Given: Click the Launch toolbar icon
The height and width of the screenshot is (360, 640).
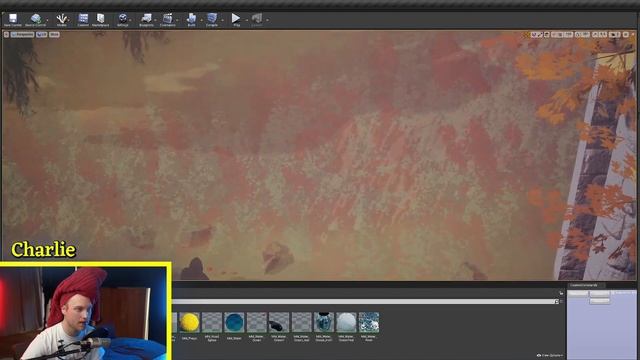Looking at the screenshot, I should pos(257,19).
